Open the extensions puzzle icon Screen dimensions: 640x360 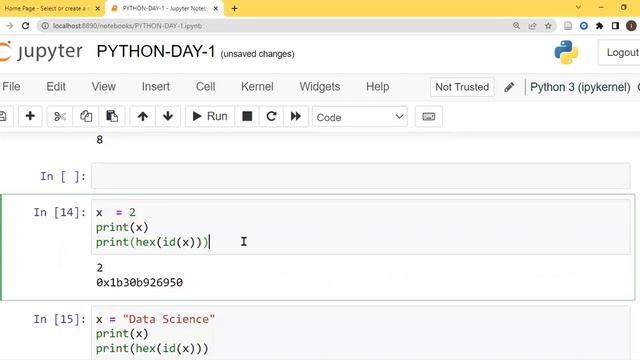point(600,26)
